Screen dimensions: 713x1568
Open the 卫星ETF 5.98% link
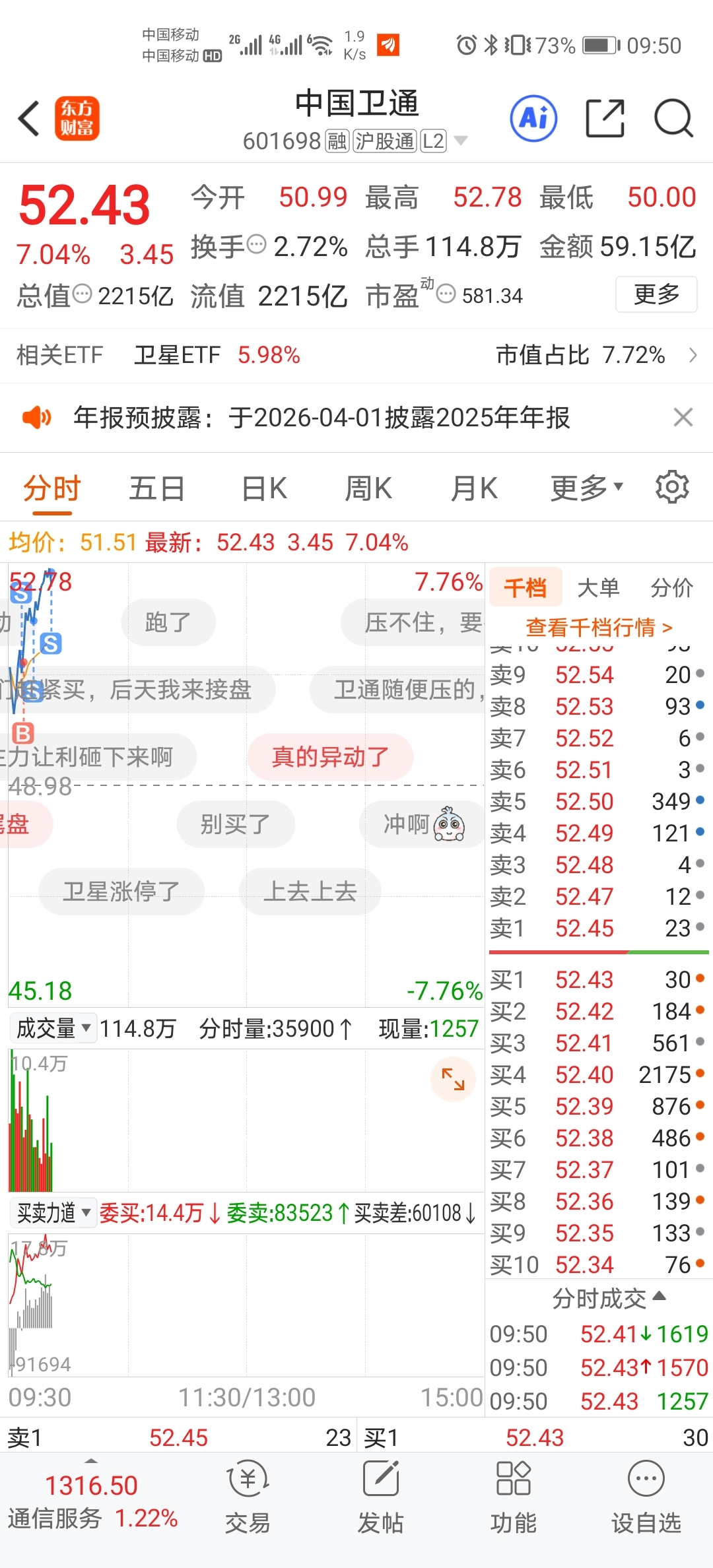(x=217, y=355)
